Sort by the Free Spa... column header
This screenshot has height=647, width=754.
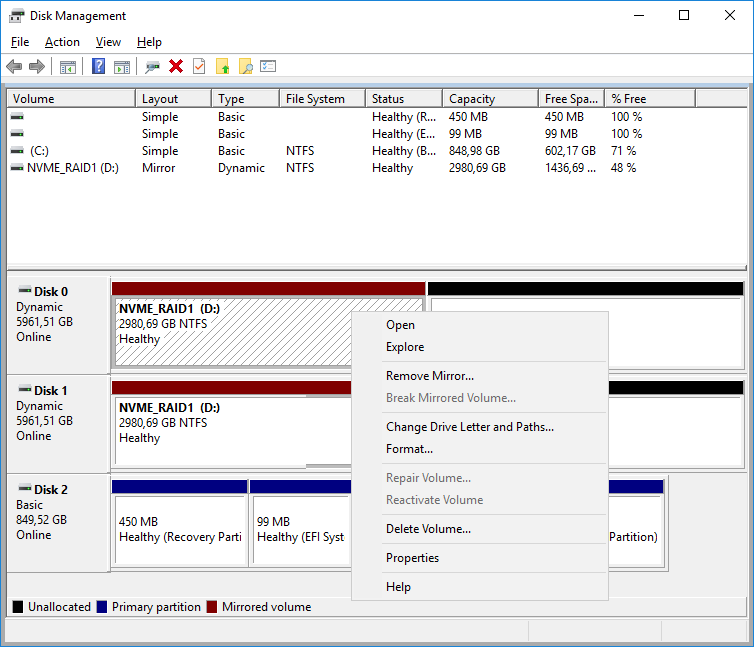[x=572, y=99]
